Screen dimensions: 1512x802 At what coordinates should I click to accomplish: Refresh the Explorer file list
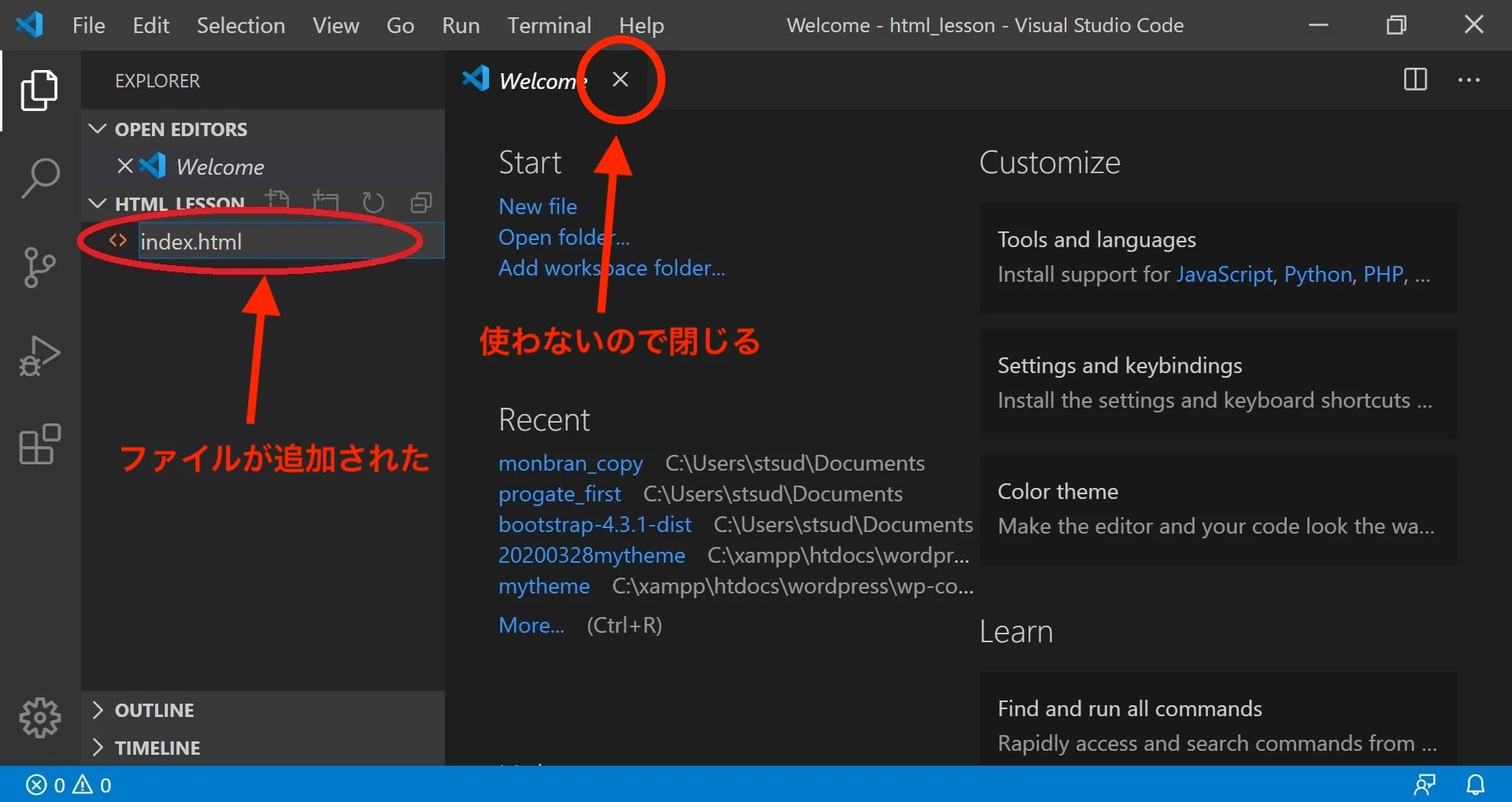[x=373, y=202]
